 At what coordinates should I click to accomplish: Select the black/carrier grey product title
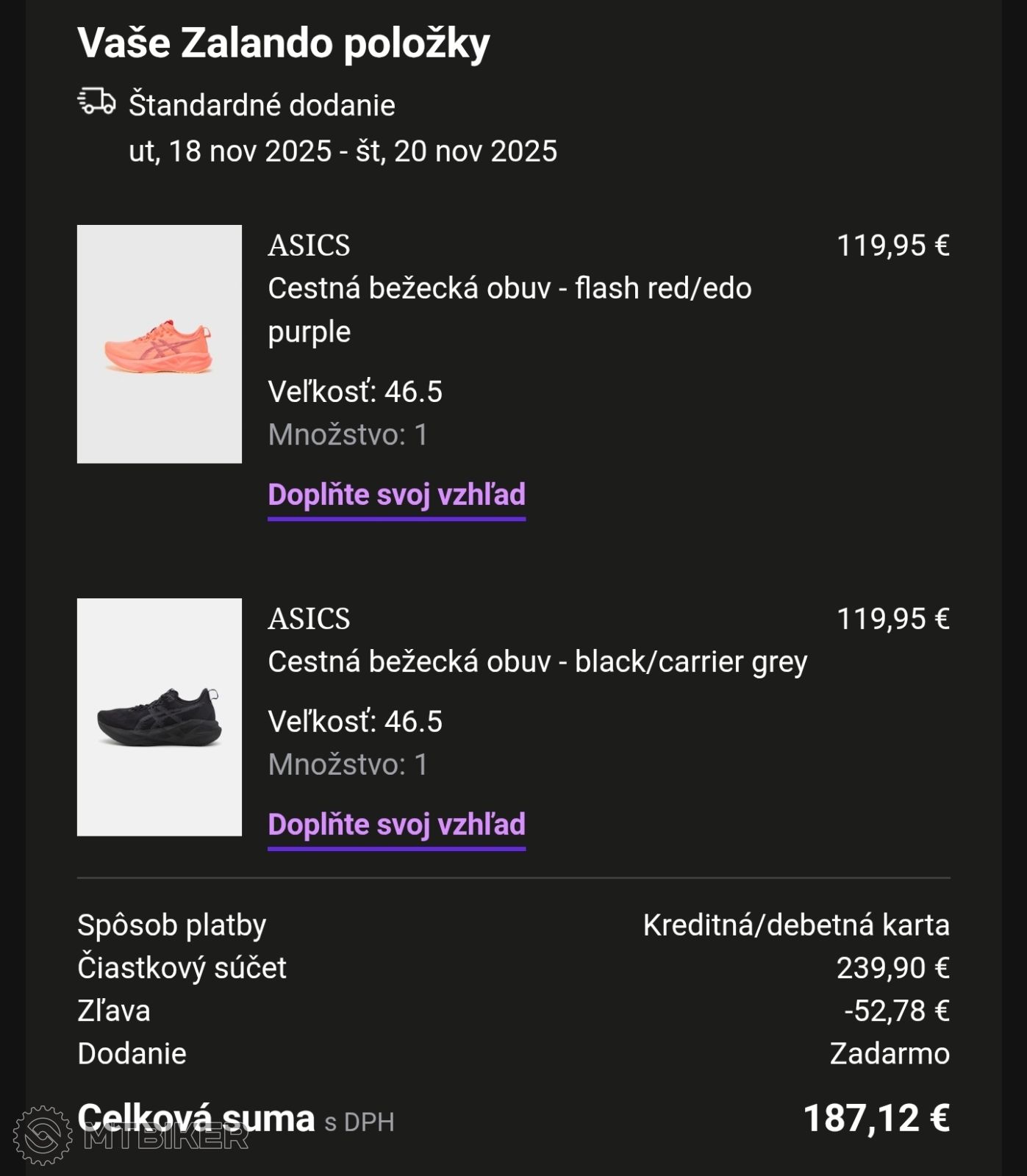tap(537, 662)
